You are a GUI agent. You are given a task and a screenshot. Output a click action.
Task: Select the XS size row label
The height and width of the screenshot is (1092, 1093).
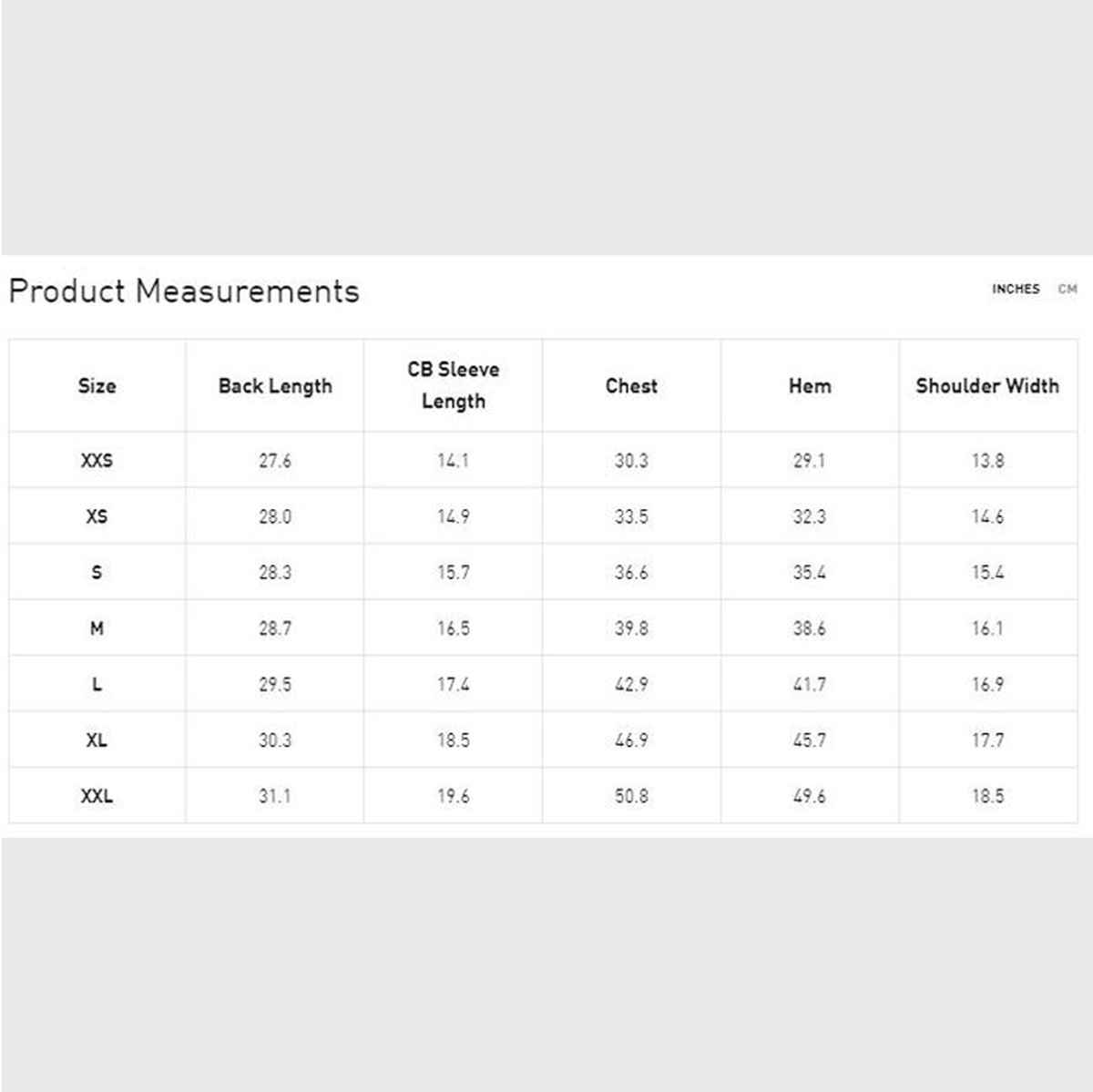97,516
